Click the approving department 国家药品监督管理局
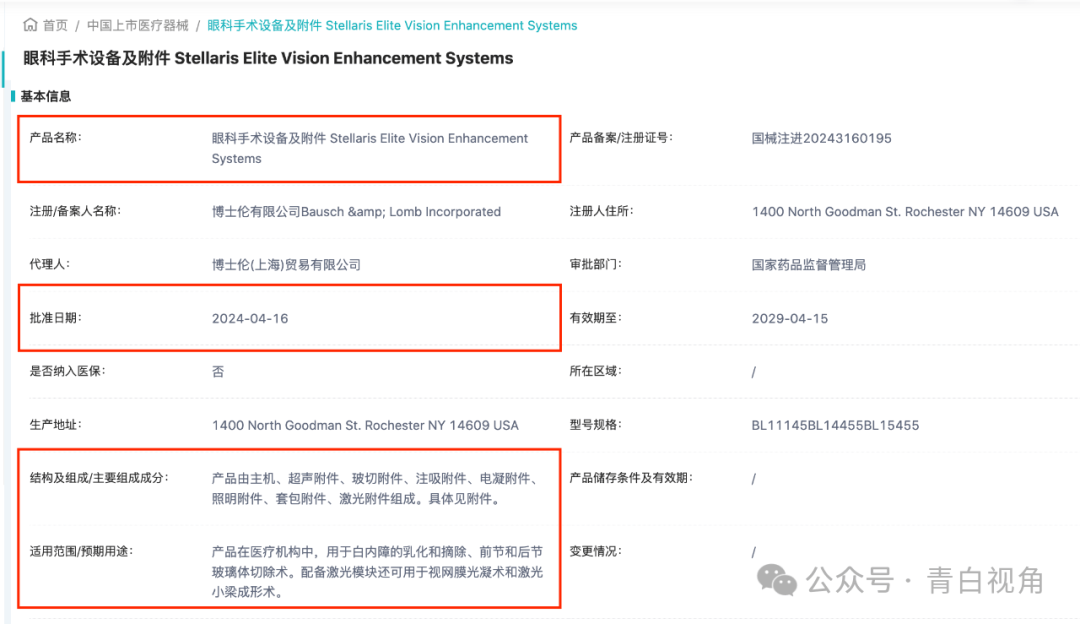The width and height of the screenshot is (1080, 624). tap(808, 265)
